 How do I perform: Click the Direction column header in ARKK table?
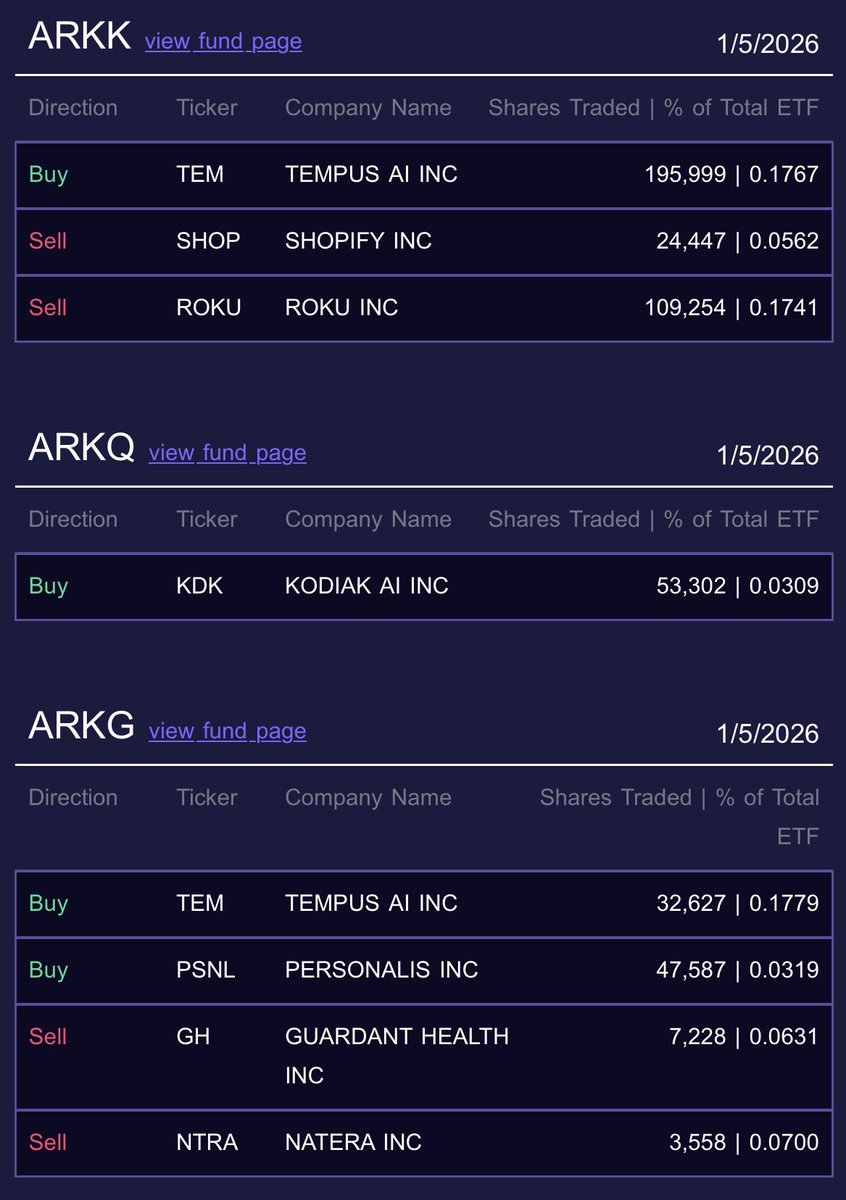(73, 108)
